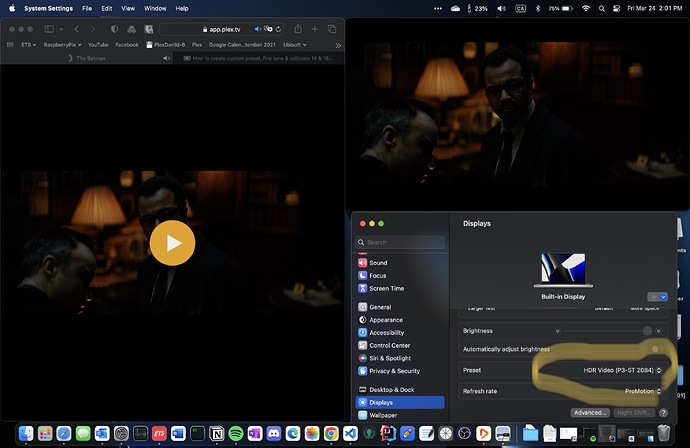Open Spotlight search in menu bar

pos(602,8)
